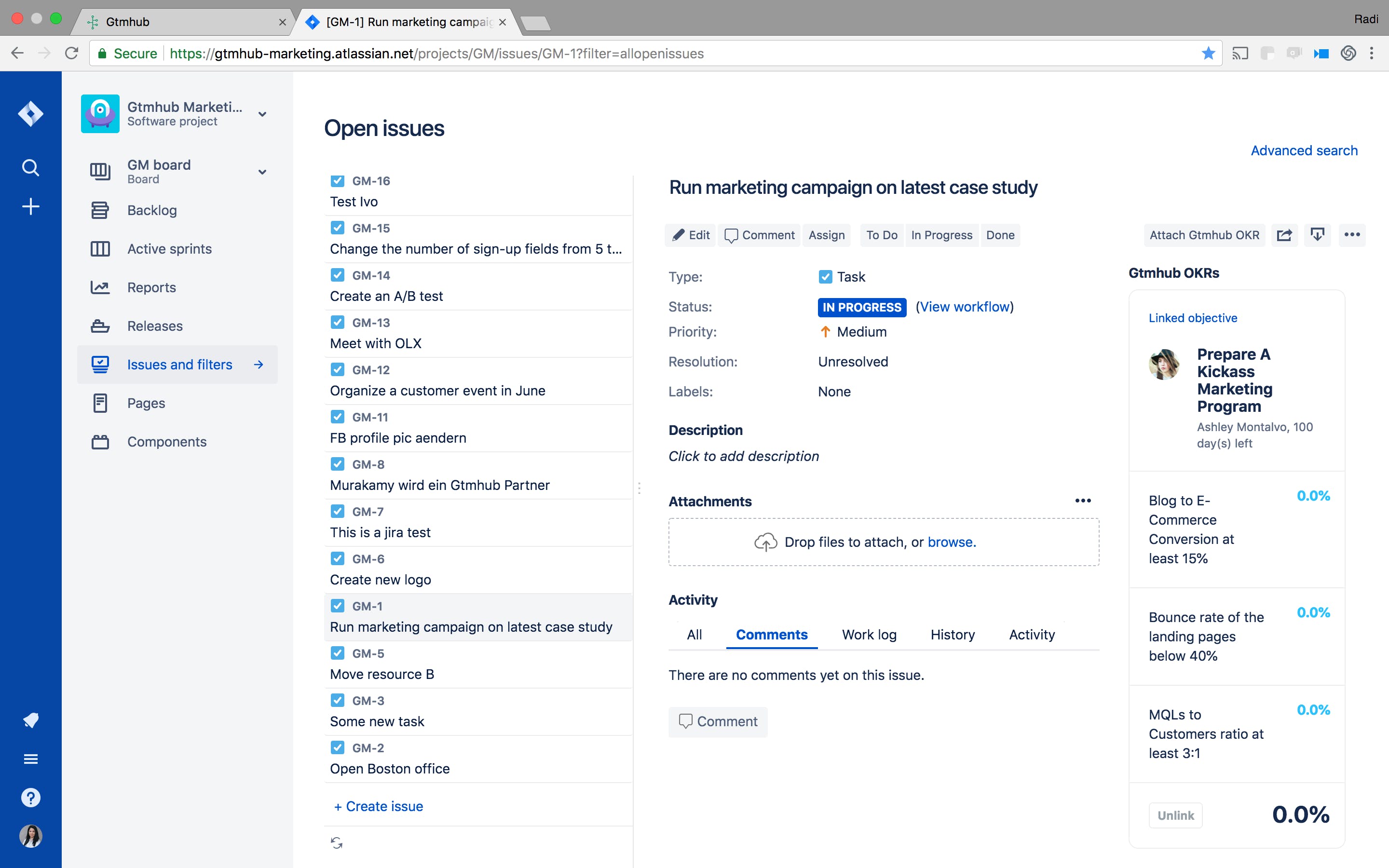The image size is (1389, 868).
Task: Click the share issue icon
Action: click(x=1284, y=235)
